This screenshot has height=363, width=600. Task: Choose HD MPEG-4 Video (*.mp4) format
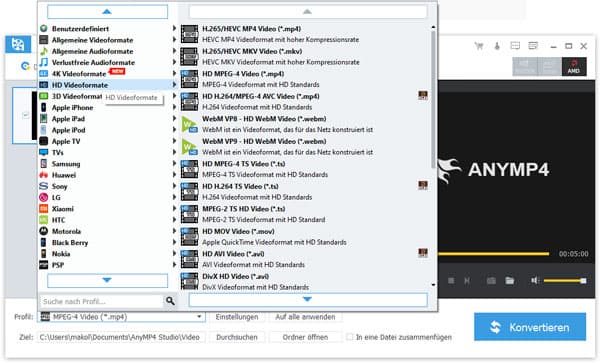pyautogui.click(x=305, y=79)
